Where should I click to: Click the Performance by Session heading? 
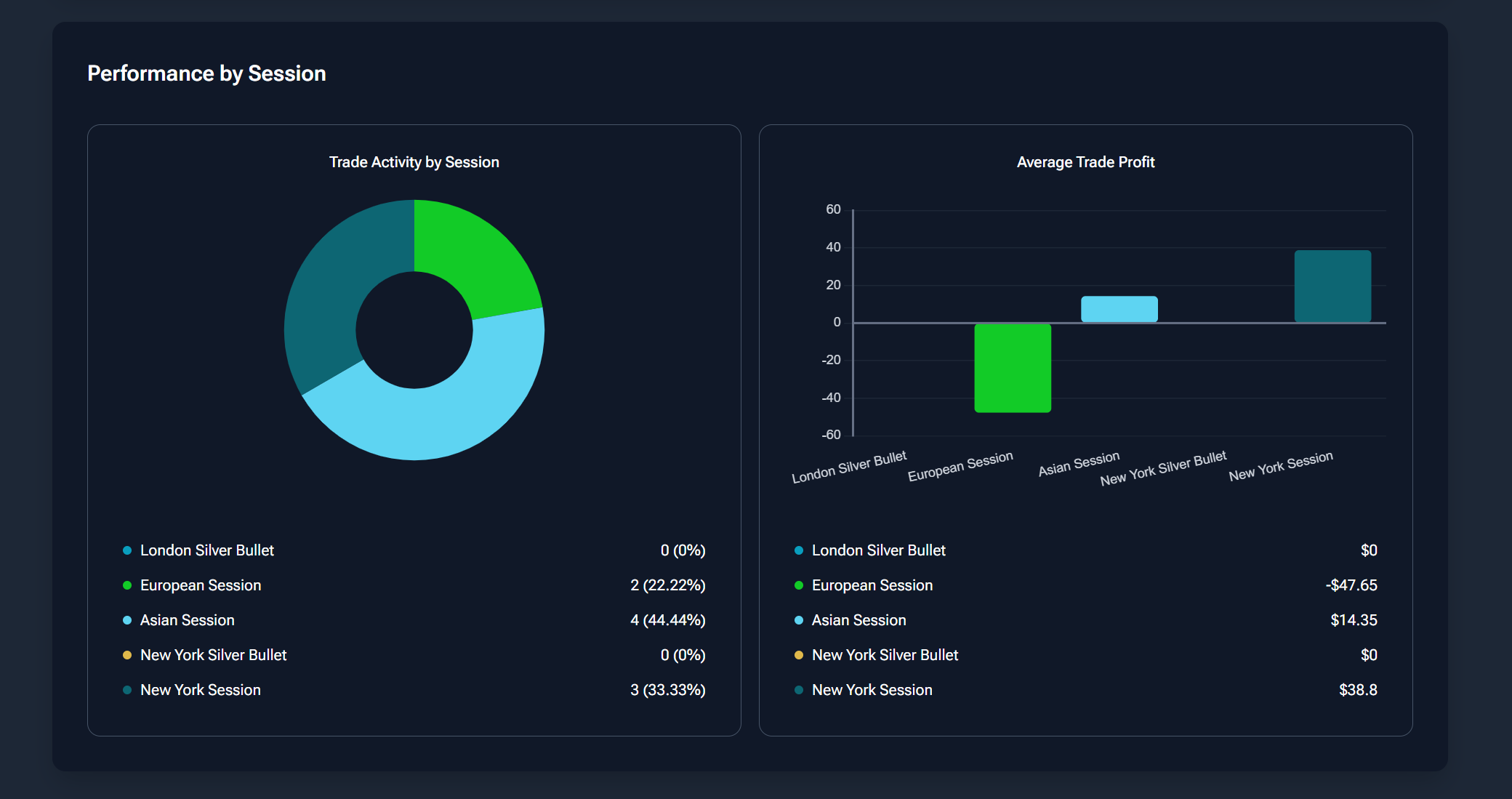(206, 73)
